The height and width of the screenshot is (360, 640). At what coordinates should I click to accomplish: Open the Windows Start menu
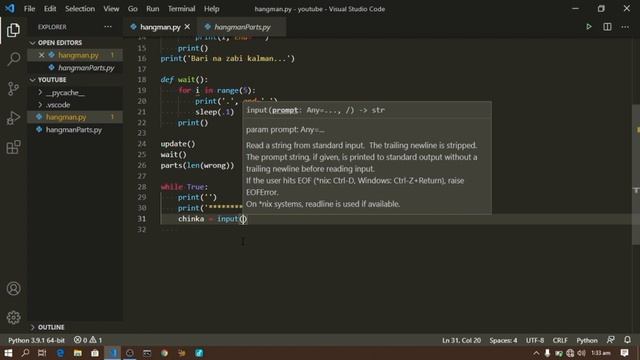click(8, 353)
